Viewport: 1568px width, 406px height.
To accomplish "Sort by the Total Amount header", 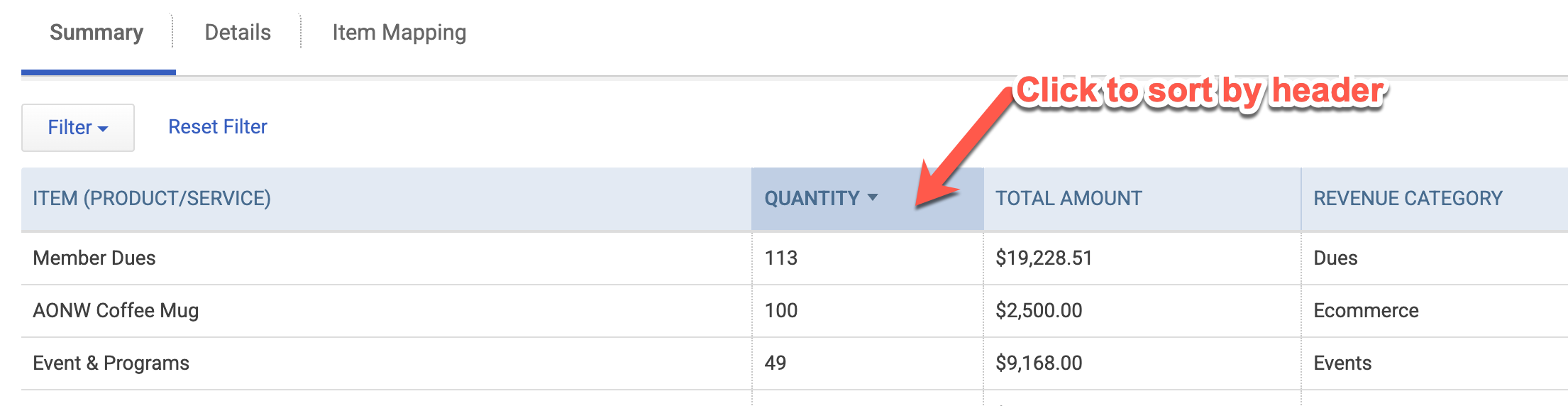I will point(1069,199).
